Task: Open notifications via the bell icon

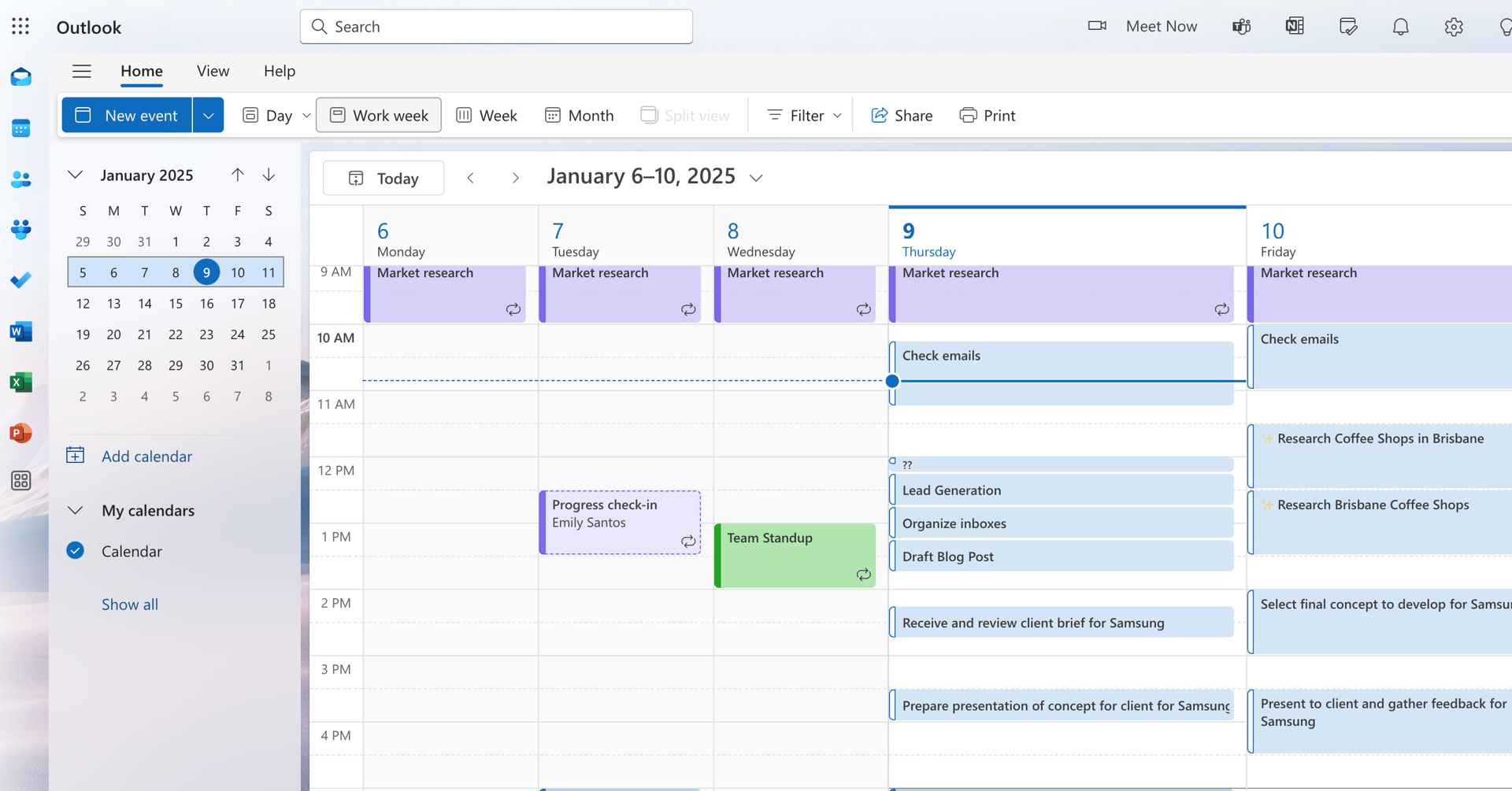Action: pos(1400,26)
